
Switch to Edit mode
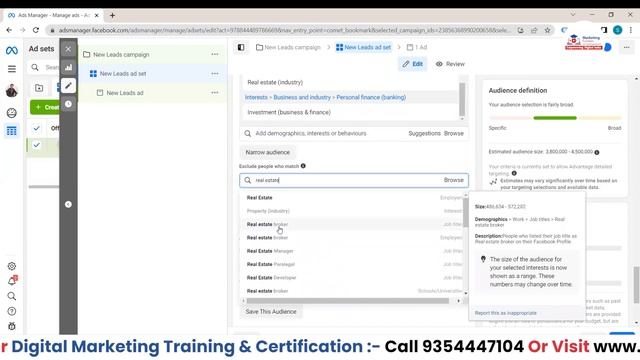pyautogui.click(x=412, y=64)
